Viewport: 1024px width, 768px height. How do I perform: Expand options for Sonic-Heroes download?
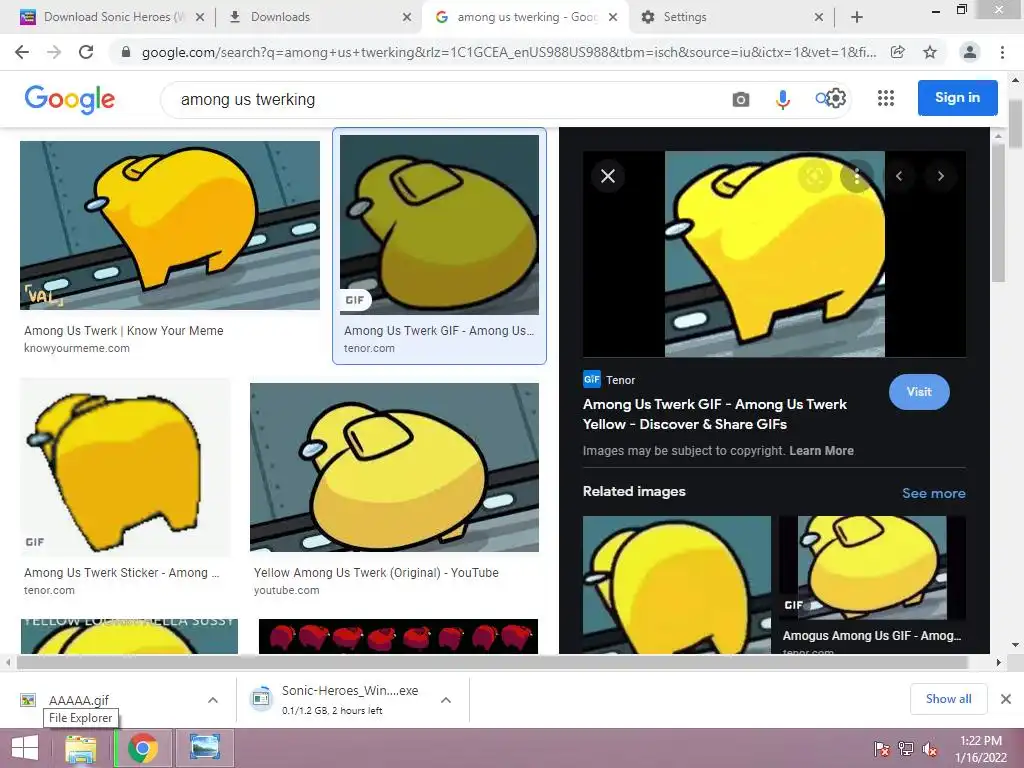tap(446, 700)
